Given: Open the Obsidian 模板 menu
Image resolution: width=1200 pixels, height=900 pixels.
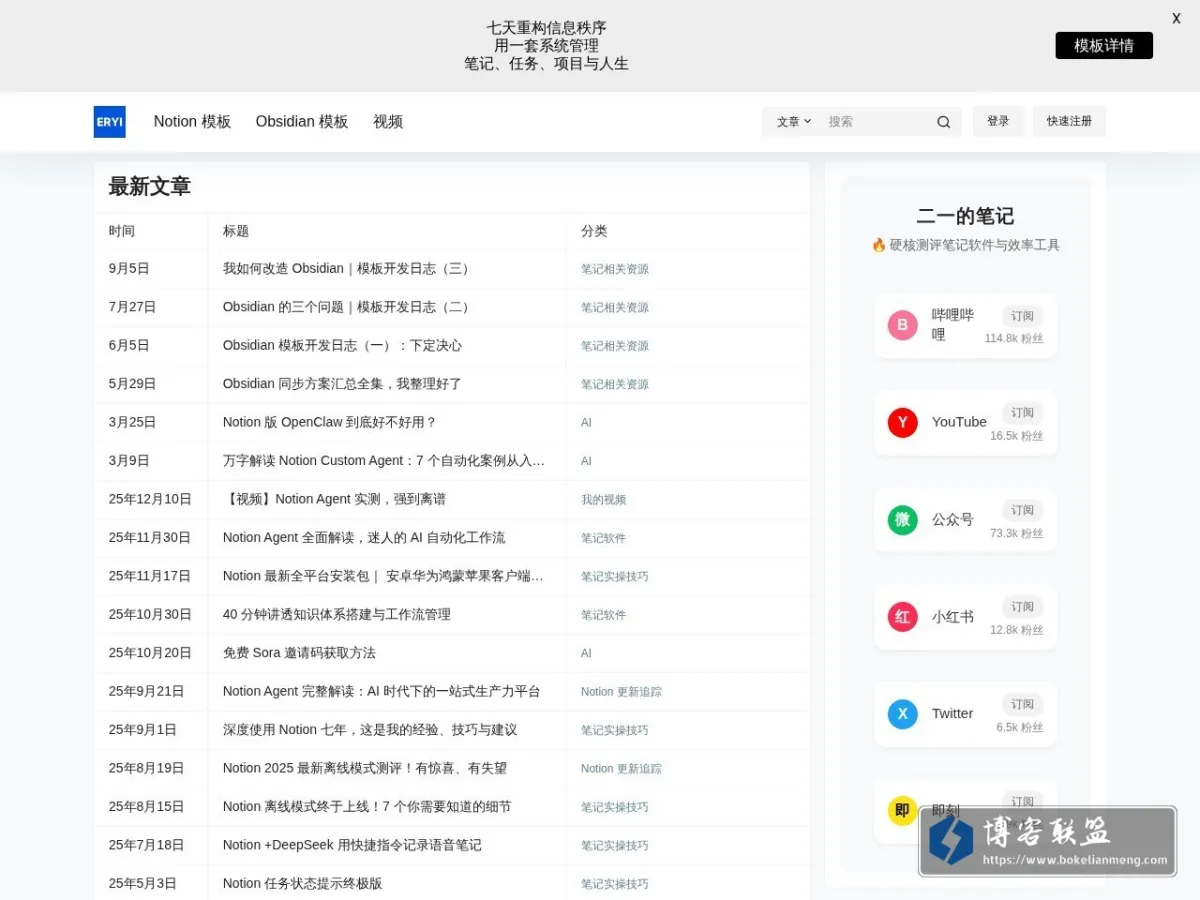Looking at the screenshot, I should [302, 122].
